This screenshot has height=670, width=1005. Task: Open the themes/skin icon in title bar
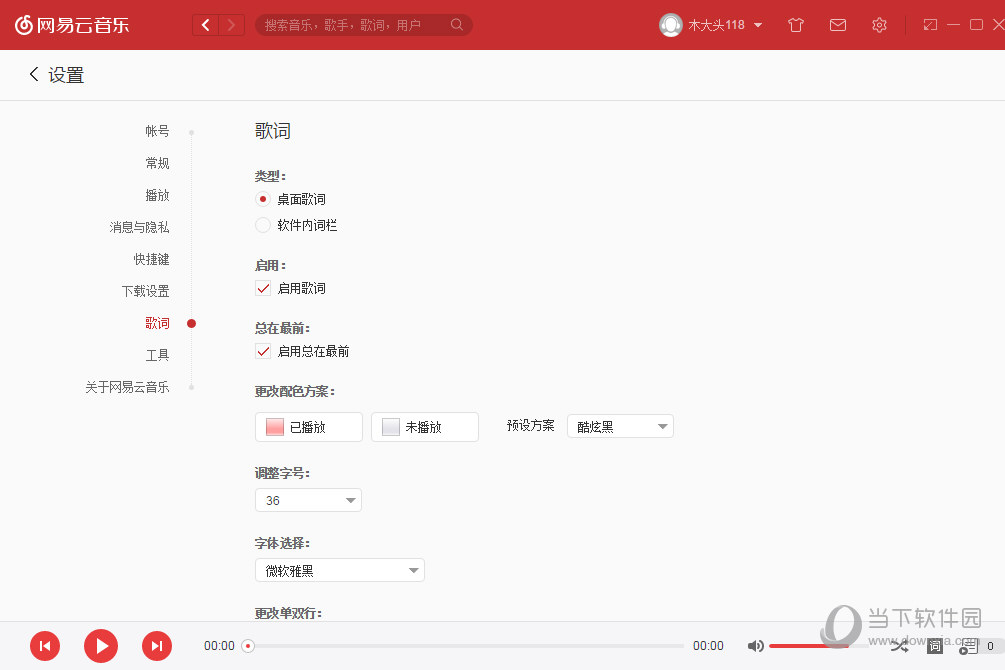795,24
